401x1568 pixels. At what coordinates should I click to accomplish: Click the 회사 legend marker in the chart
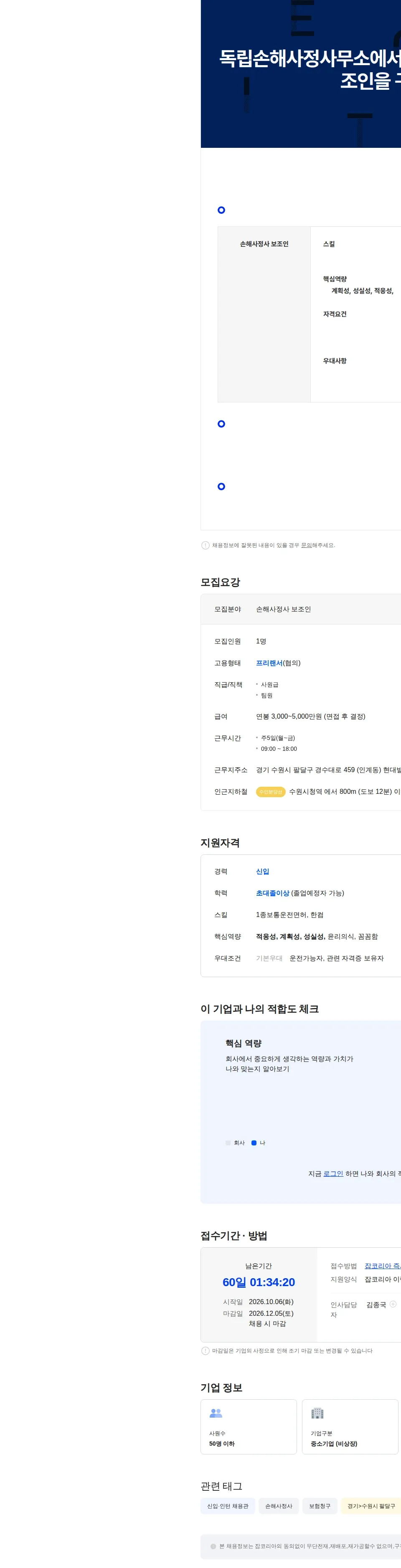[228, 1143]
